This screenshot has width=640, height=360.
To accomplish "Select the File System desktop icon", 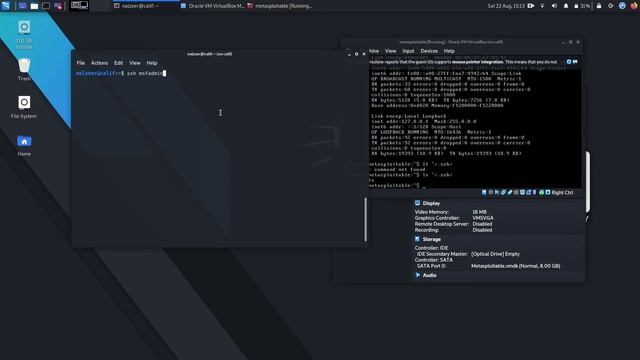I will (x=24, y=107).
